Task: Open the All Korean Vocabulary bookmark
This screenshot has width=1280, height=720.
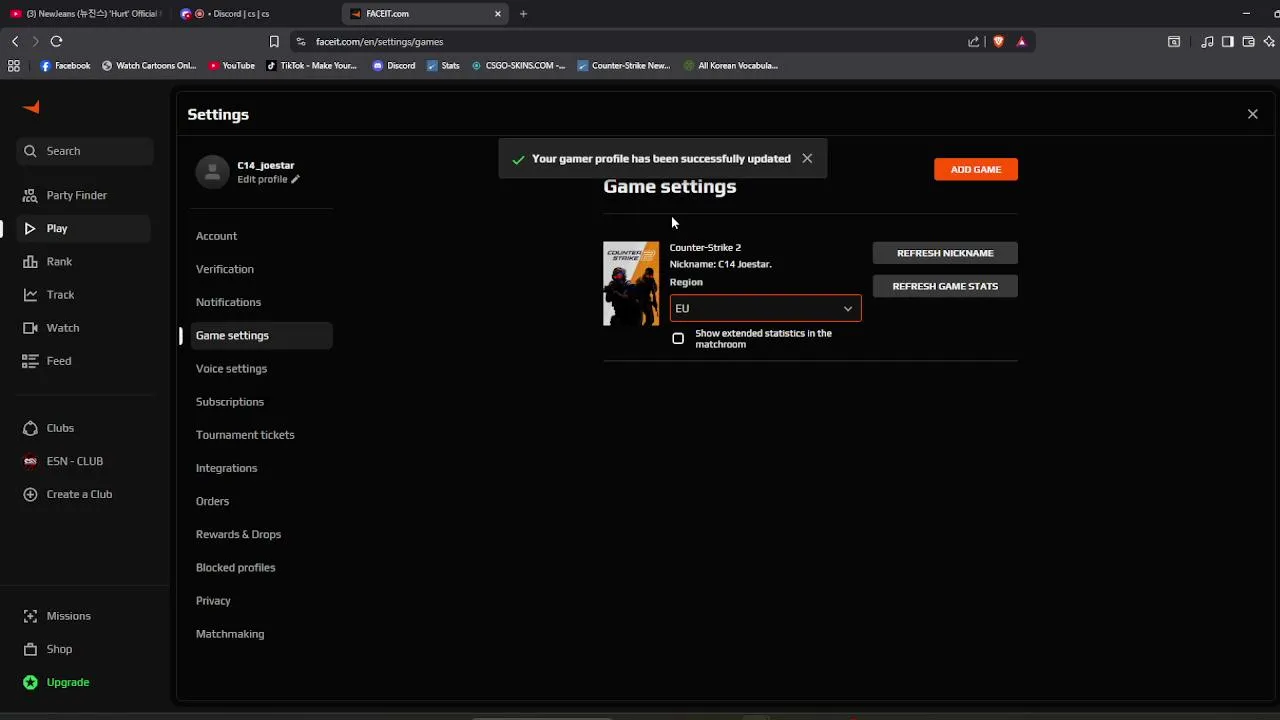Action: coord(731,65)
